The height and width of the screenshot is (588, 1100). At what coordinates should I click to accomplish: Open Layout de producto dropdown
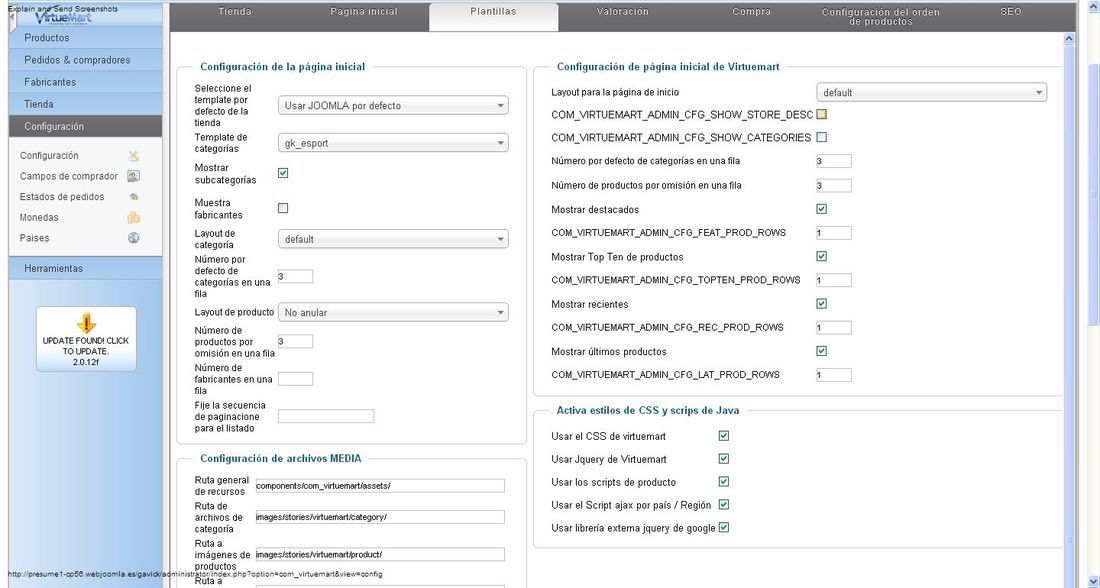[x=393, y=312]
